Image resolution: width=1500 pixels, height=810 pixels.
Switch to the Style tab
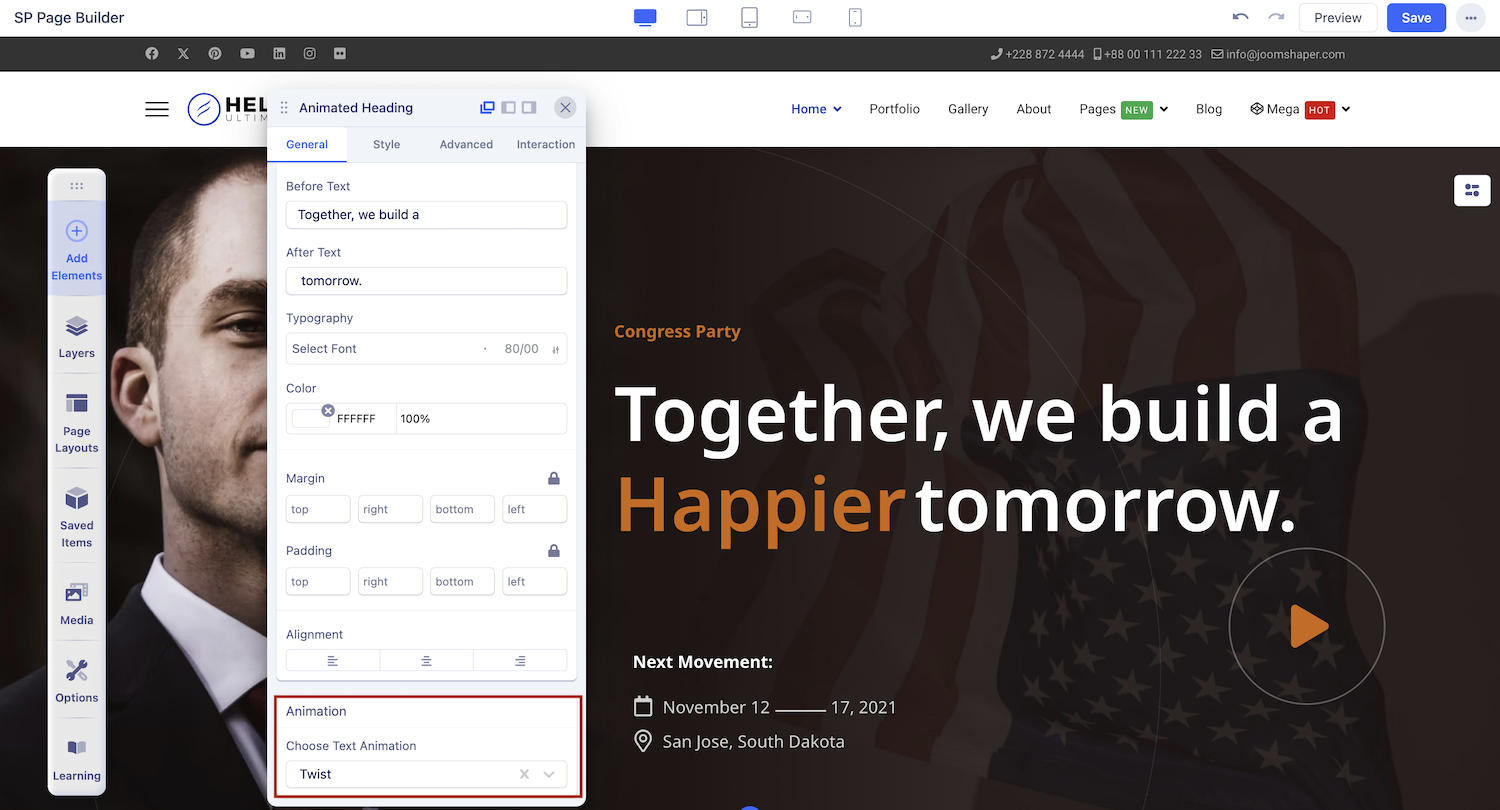point(386,144)
